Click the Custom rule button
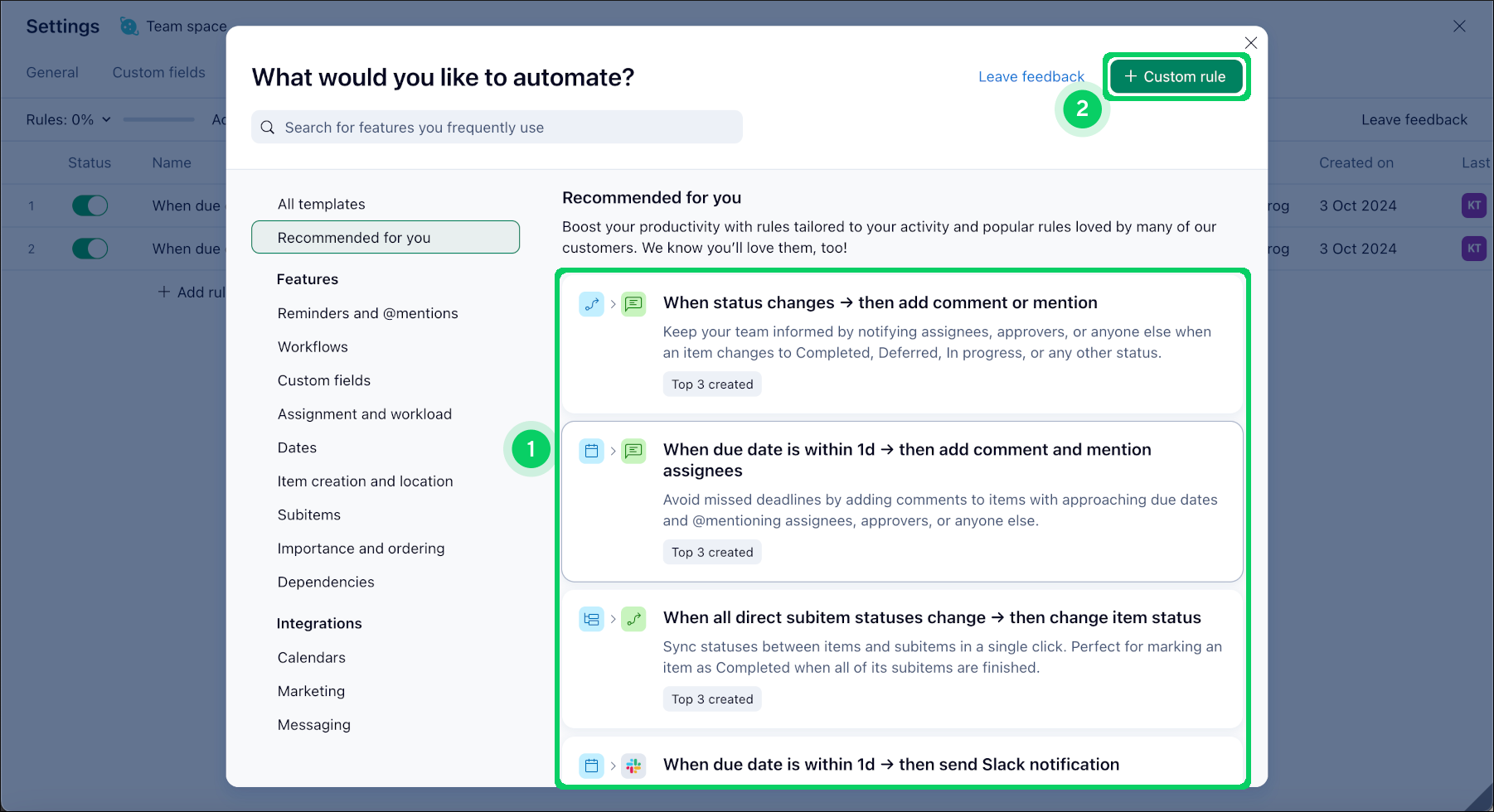Image resolution: width=1494 pixels, height=812 pixels. [1175, 77]
